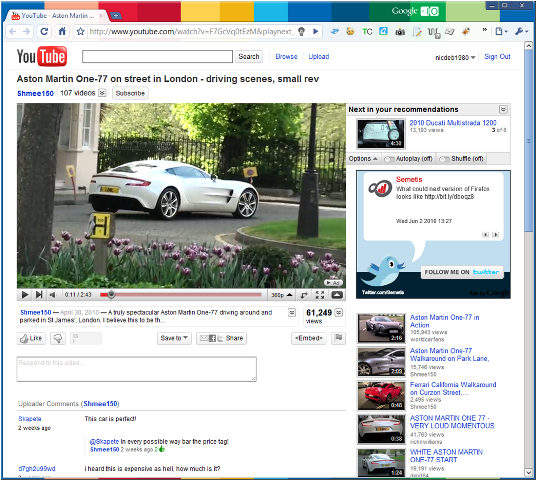Viewport: 536px width, 480px height.
Task: Open Aston Martin One-77 Walkaround thumbnail
Action: click(381, 362)
